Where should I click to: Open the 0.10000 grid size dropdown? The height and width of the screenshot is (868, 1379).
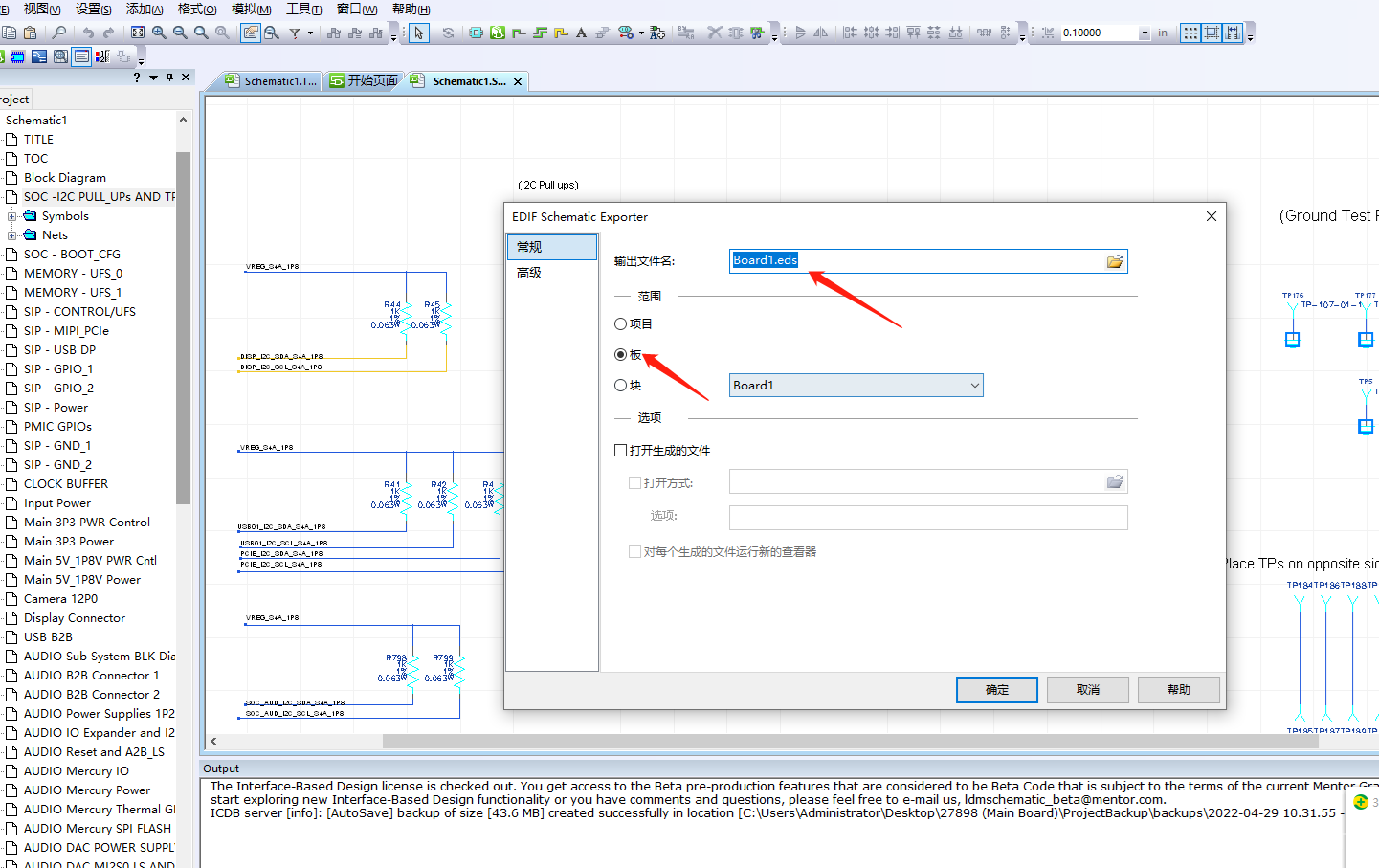coord(1145,33)
